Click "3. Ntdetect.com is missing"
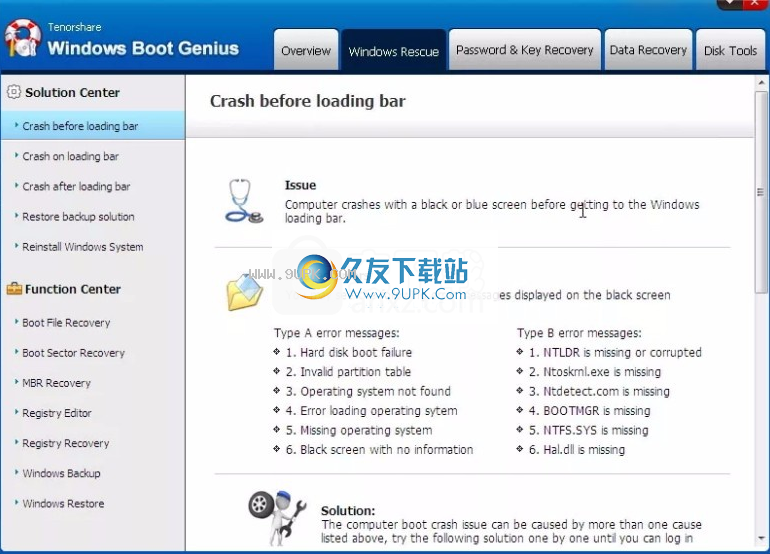Viewport: 770px width, 554px height. click(x=599, y=391)
